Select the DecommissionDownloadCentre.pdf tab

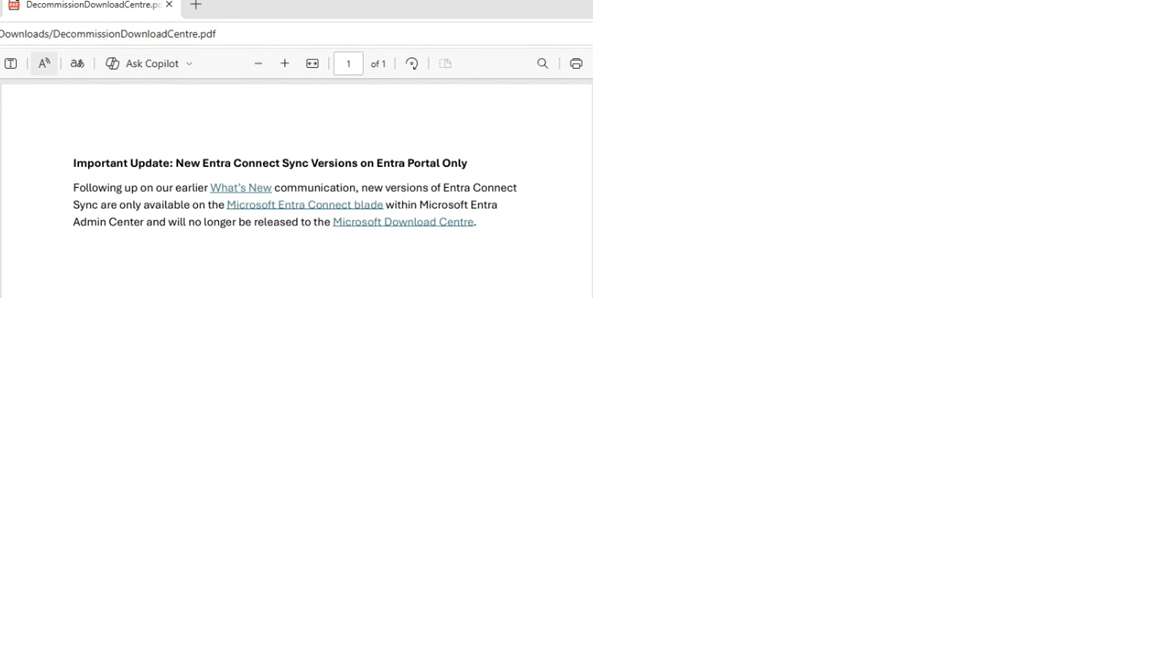coord(90,5)
